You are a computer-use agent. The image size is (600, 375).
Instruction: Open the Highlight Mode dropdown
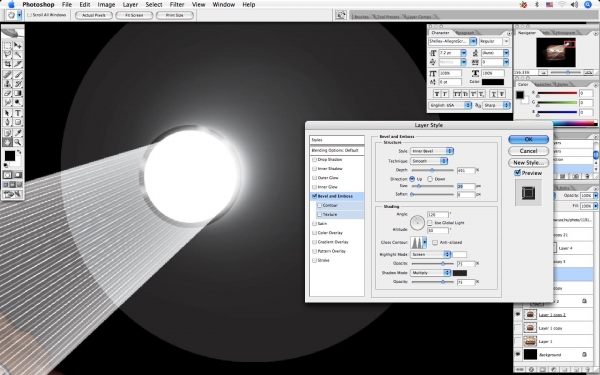(430, 254)
